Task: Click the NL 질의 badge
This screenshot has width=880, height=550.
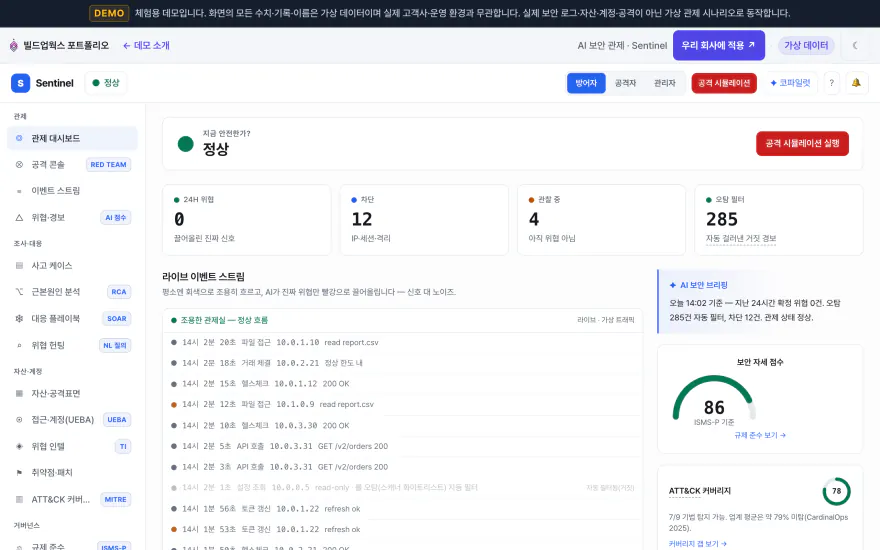Action: click(114, 345)
